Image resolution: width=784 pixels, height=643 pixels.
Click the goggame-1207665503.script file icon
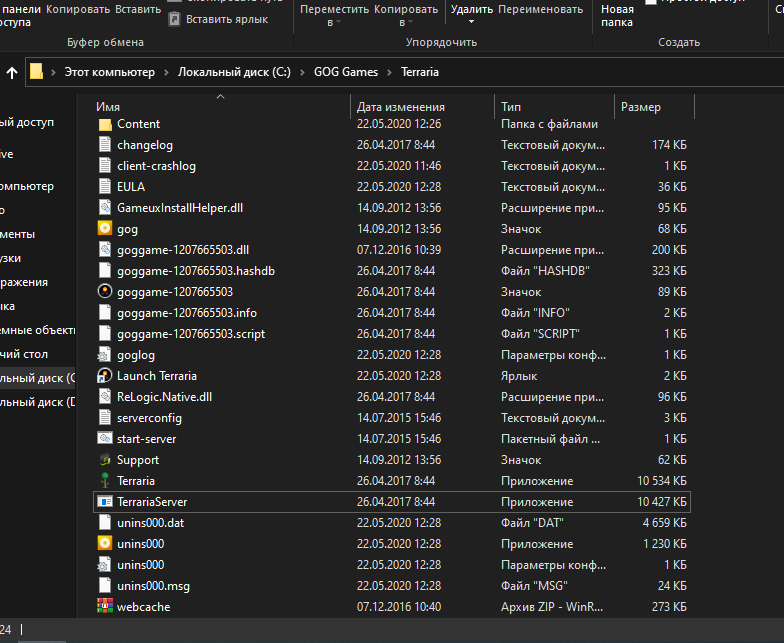[x=105, y=334]
